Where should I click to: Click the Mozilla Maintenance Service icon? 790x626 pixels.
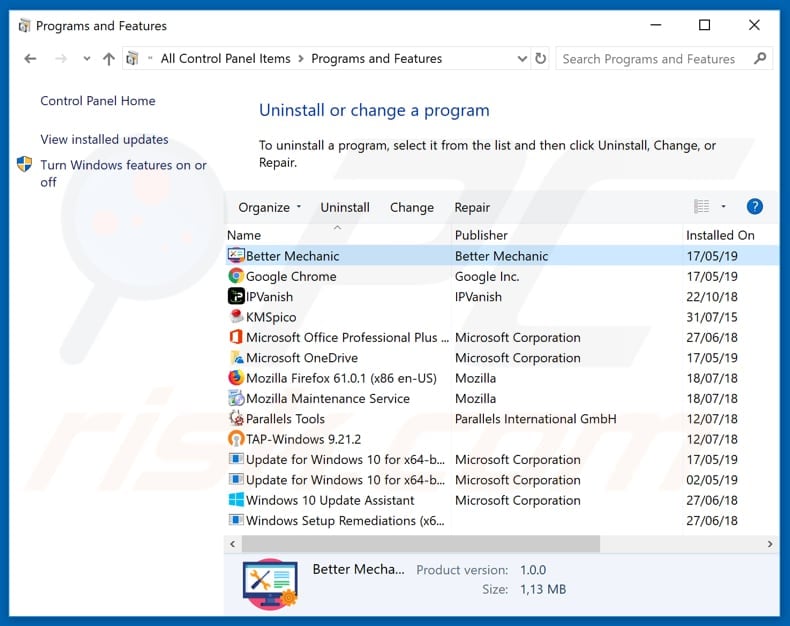[x=236, y=398]
